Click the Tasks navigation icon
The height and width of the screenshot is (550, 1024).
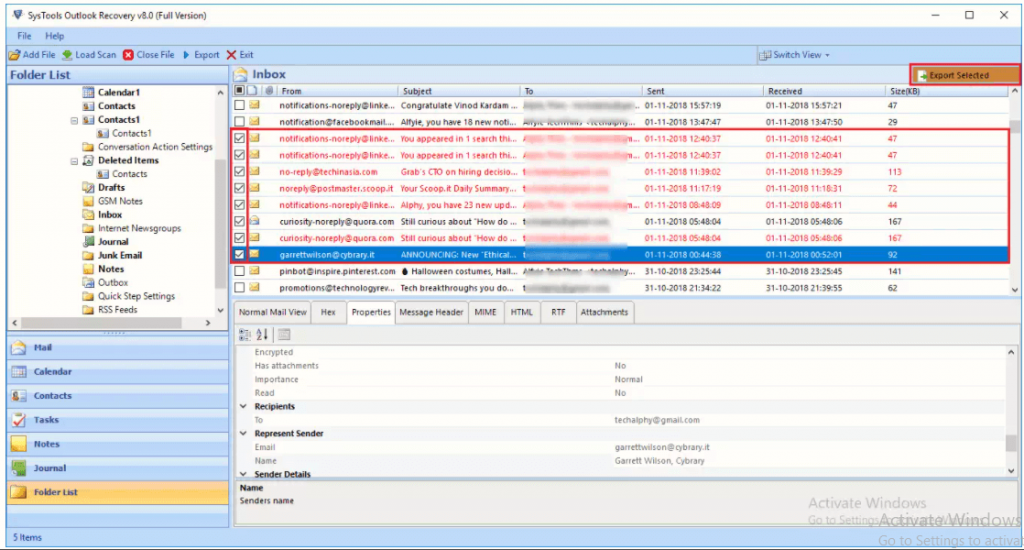[x=19, y=420]
